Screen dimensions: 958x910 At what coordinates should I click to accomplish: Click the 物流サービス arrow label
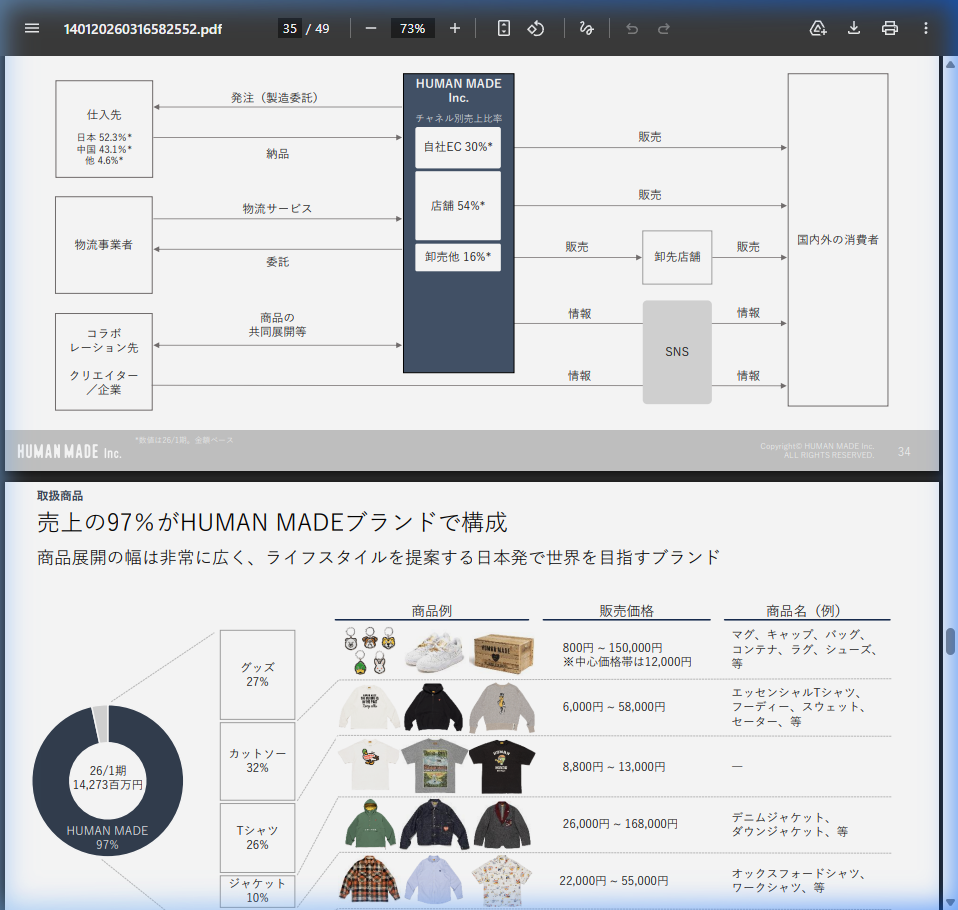277,209
